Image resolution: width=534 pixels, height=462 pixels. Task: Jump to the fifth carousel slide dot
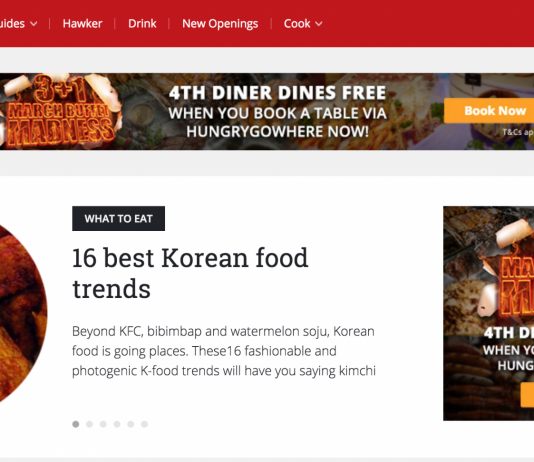[x=130, y=424]
